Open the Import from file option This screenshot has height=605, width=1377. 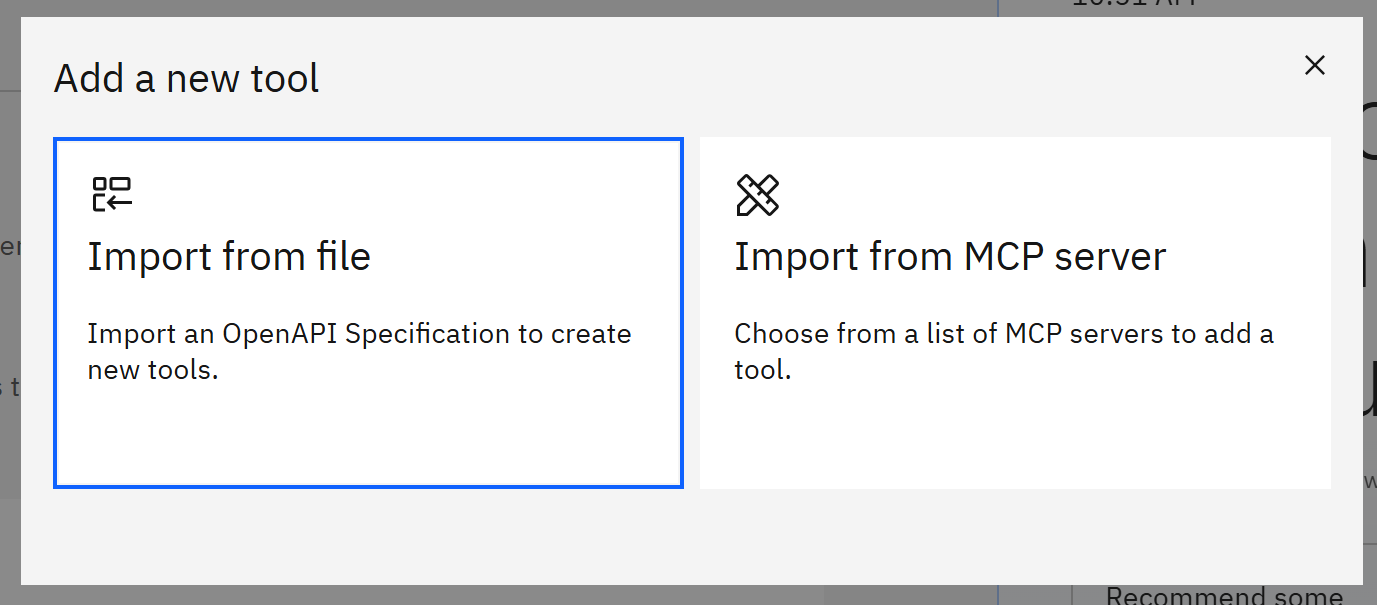click(368, 312)
